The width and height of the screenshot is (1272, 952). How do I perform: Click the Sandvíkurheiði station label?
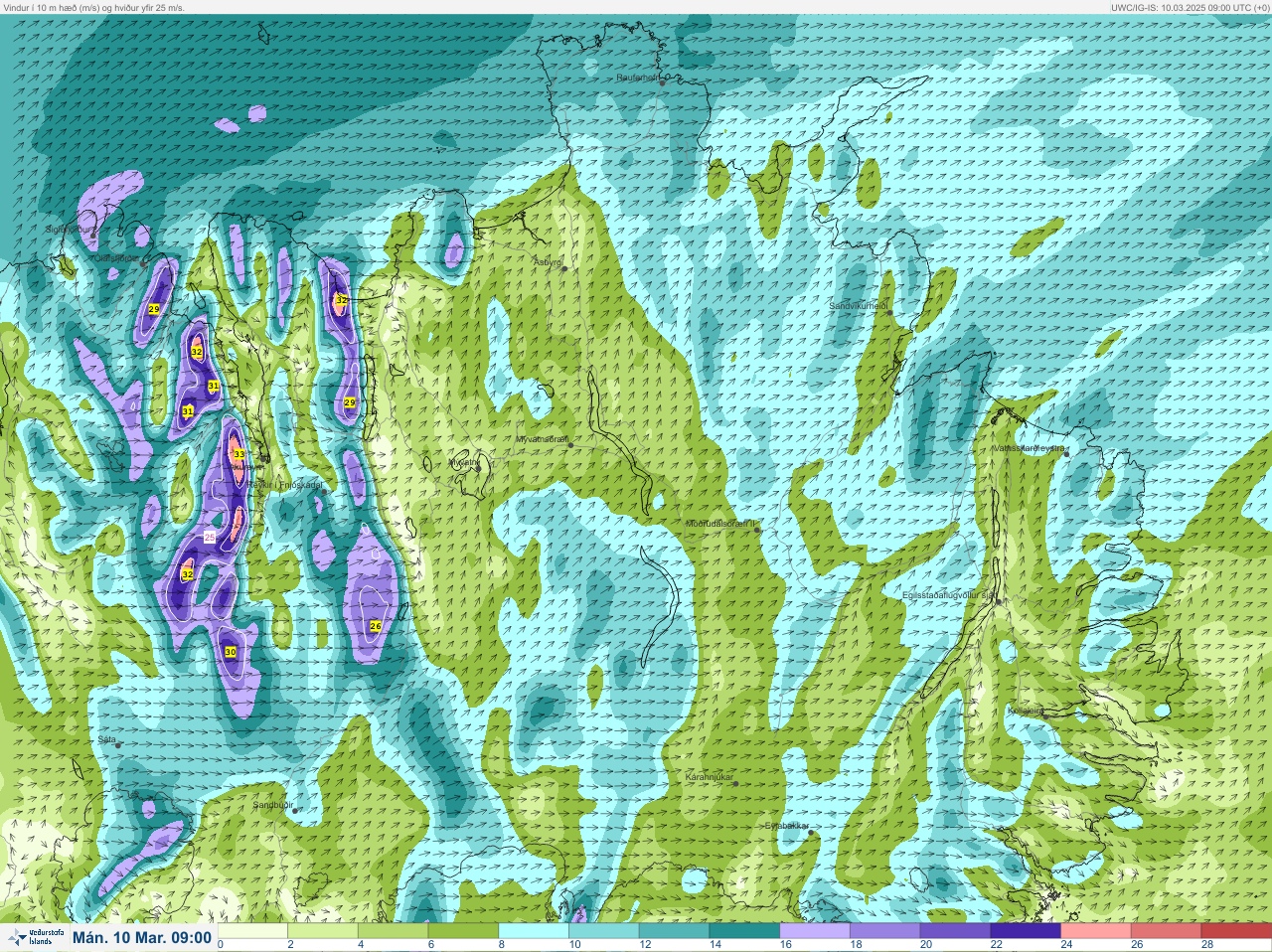click(x=858, y=306)
